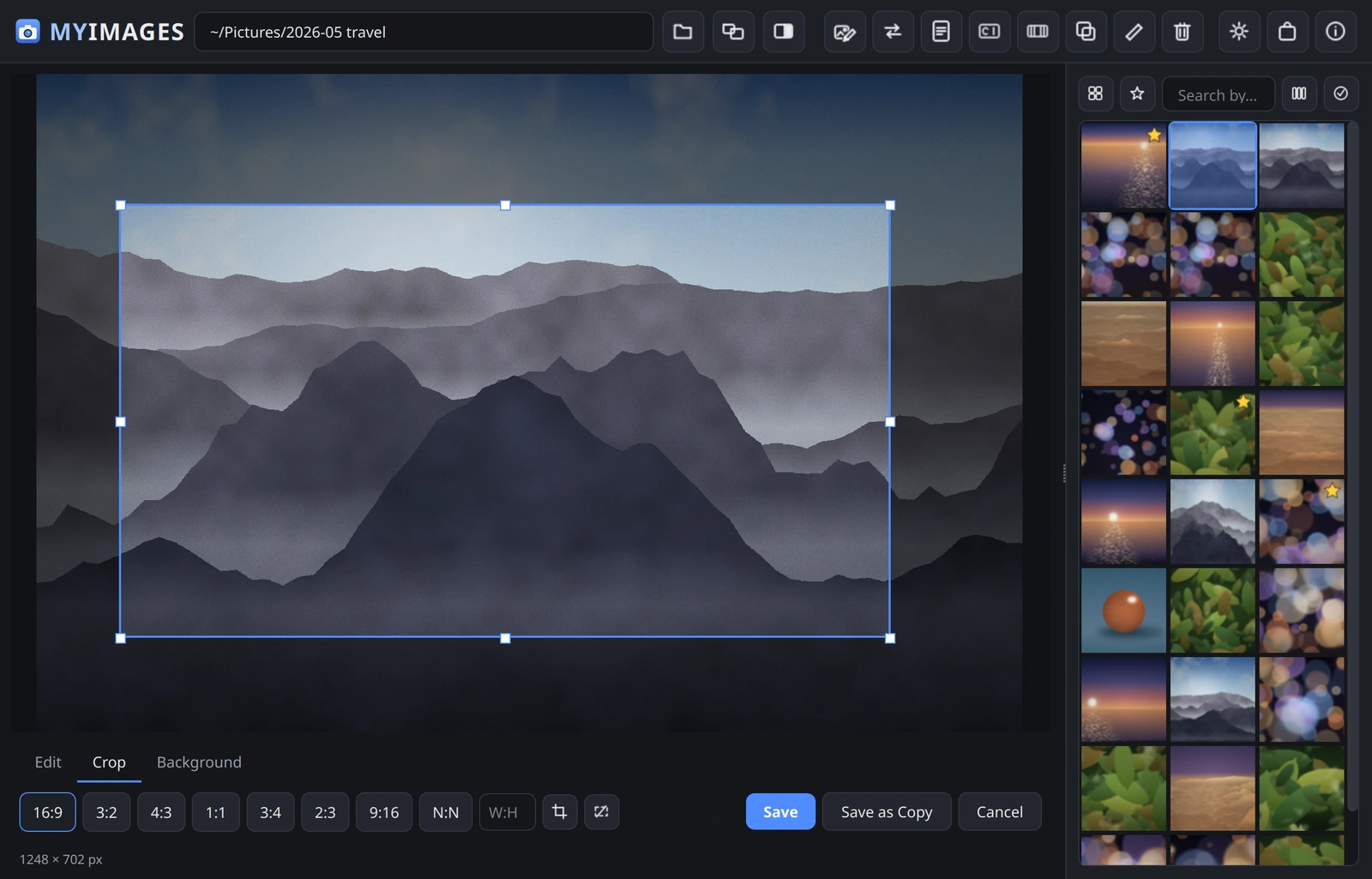Screen dimensions: 1372x879
Task: Open the image edit pencil tool
Action: [845, 32]
